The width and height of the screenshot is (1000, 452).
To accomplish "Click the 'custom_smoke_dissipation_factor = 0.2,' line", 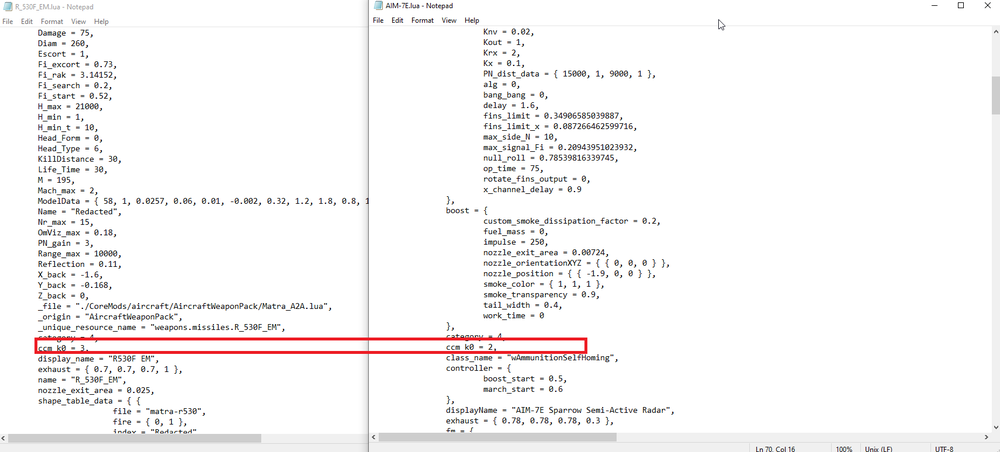I will coord(572,221).
